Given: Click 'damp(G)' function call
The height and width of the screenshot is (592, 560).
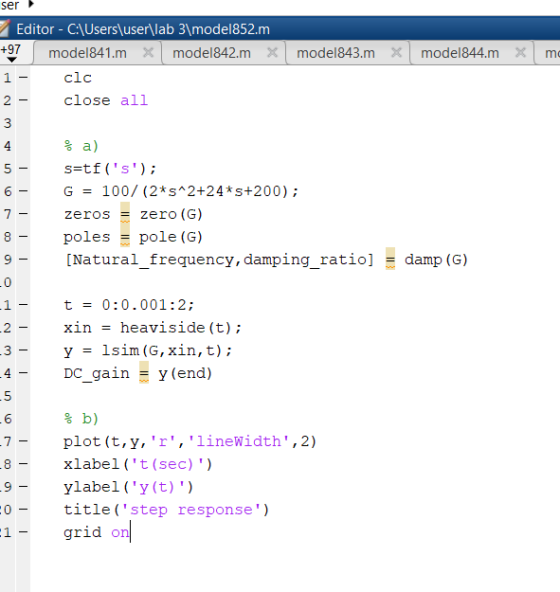Looking at the screenshot, I should [436, 260].
